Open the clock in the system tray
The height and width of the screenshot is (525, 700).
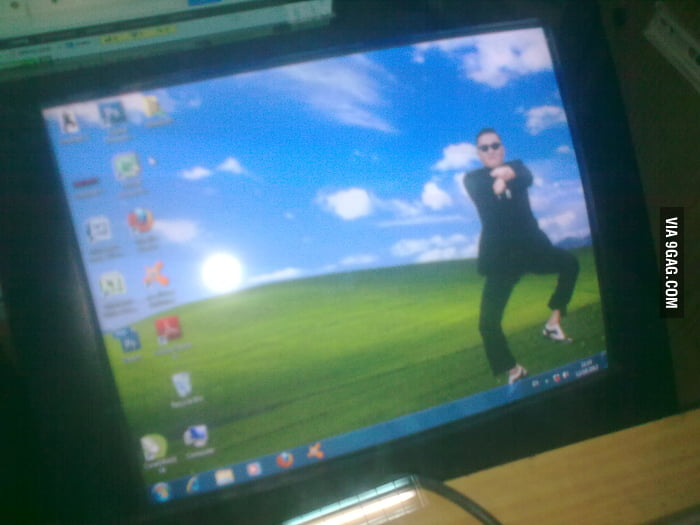click(588, 366)
